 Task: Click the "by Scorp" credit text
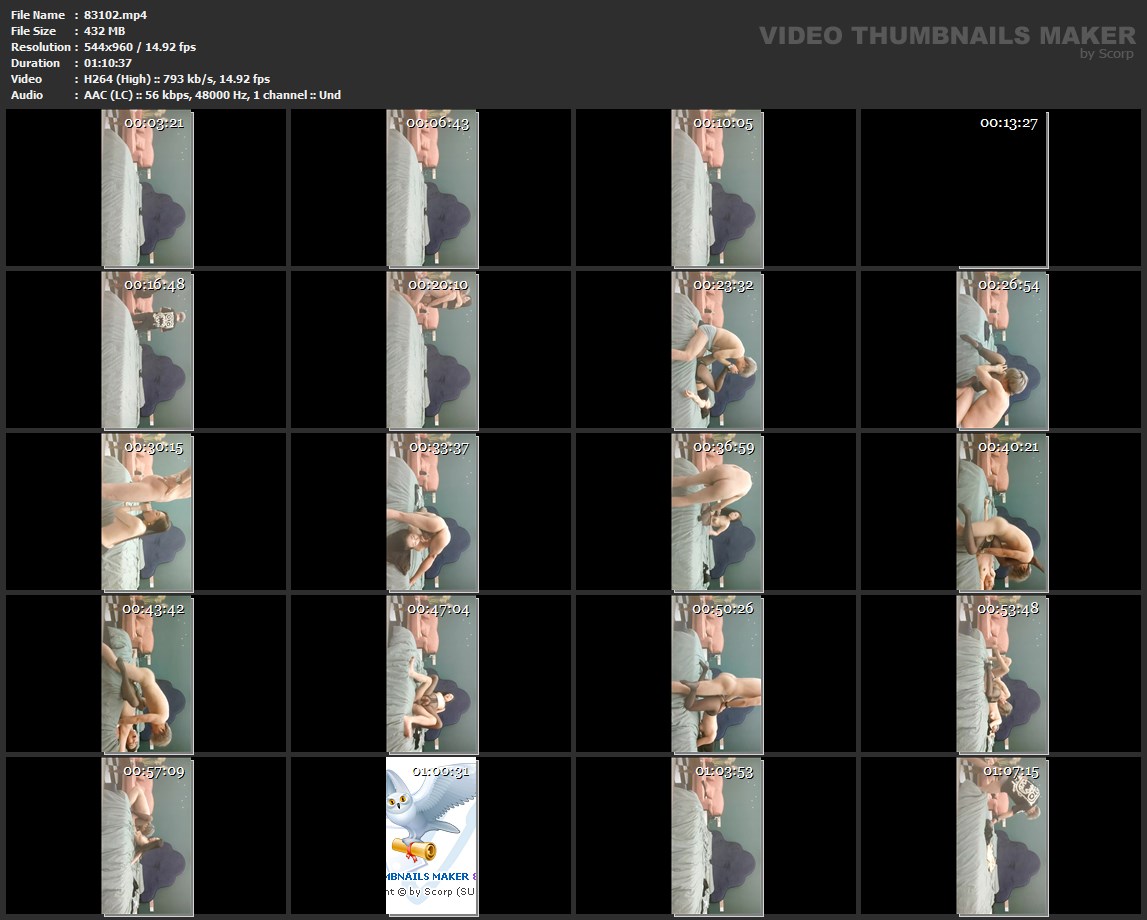[1106, 54]
